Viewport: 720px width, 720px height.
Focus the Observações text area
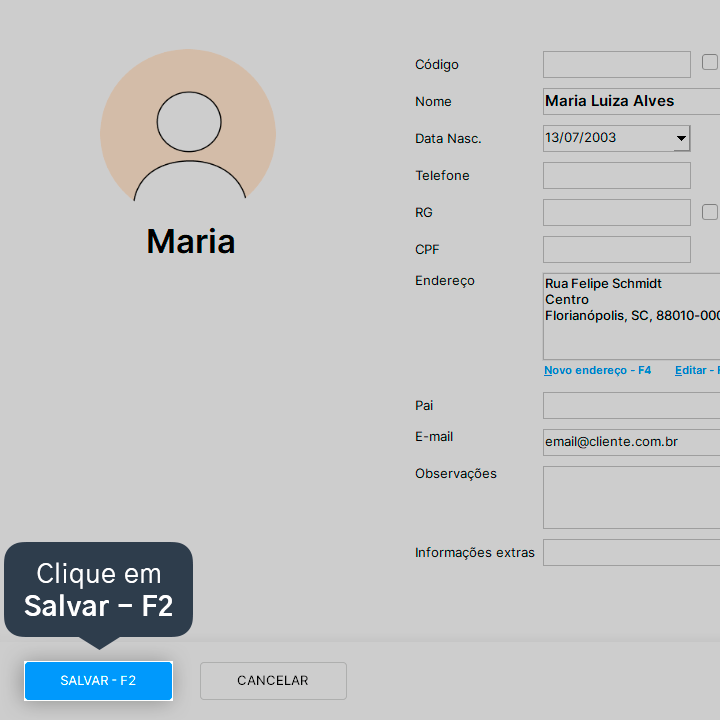click(x=631, y=497)
